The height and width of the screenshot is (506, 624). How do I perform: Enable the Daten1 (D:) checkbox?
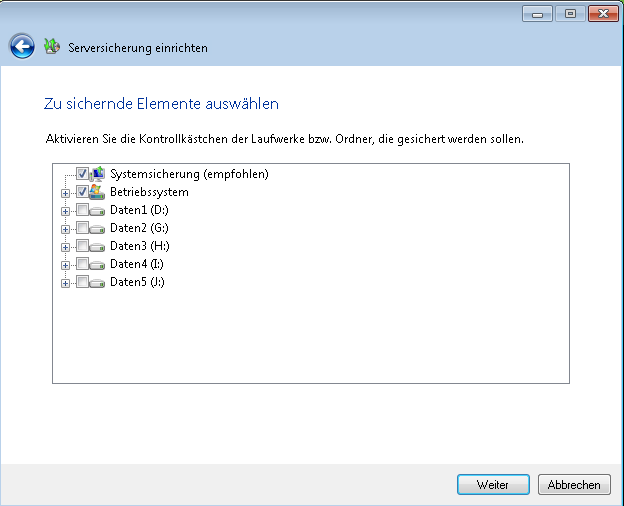[x=82, y=210]
